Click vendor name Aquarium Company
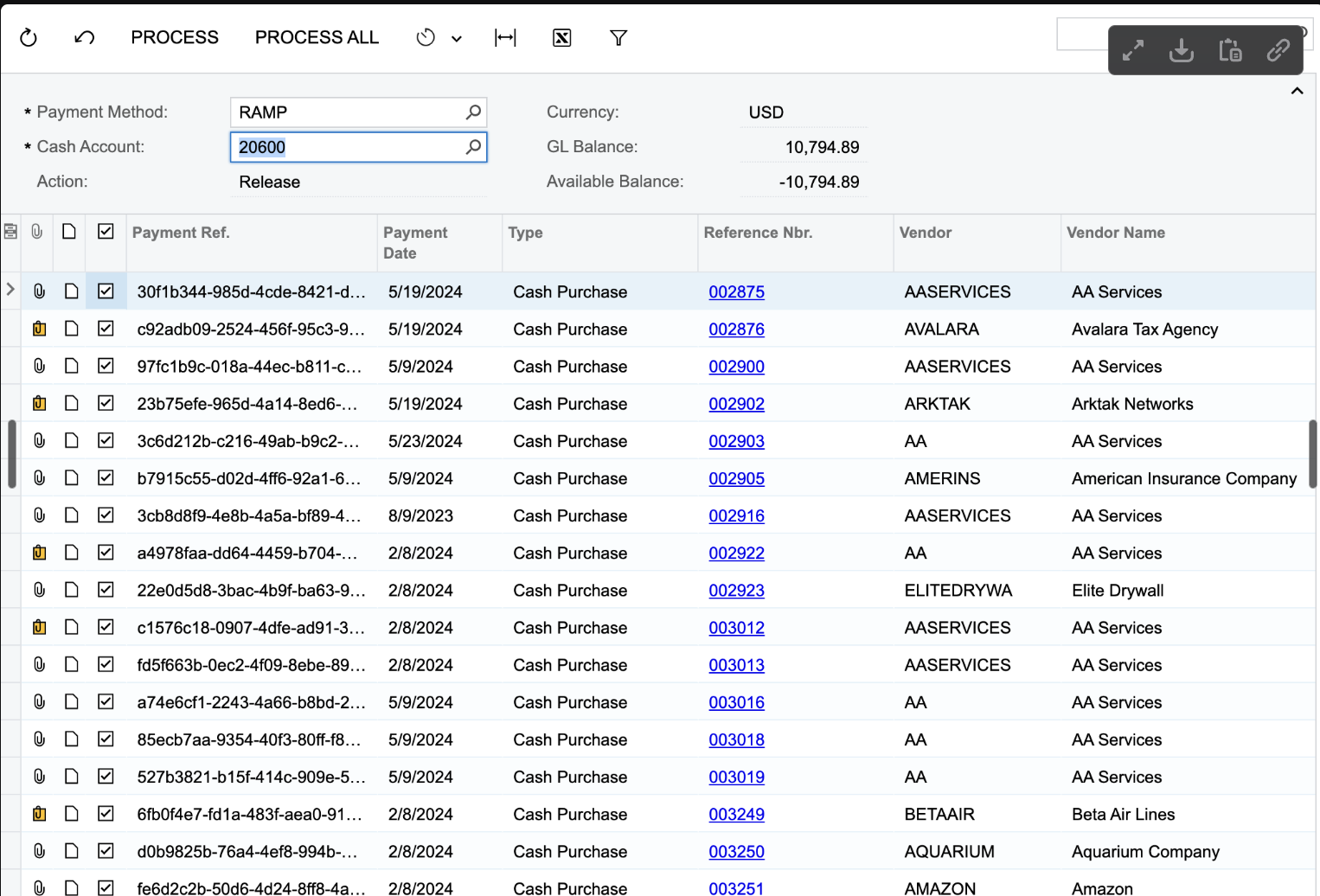 click(x=1145, y=852)
